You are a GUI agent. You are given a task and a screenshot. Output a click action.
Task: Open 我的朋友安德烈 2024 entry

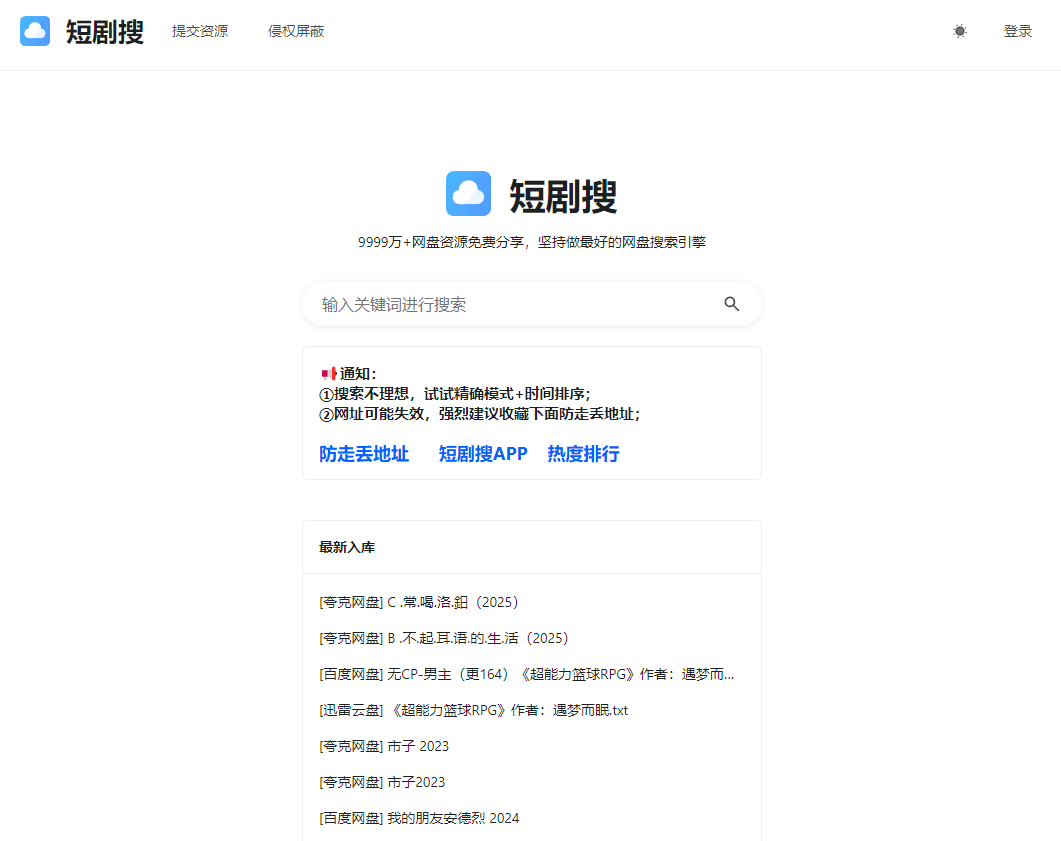pos(419,818)
